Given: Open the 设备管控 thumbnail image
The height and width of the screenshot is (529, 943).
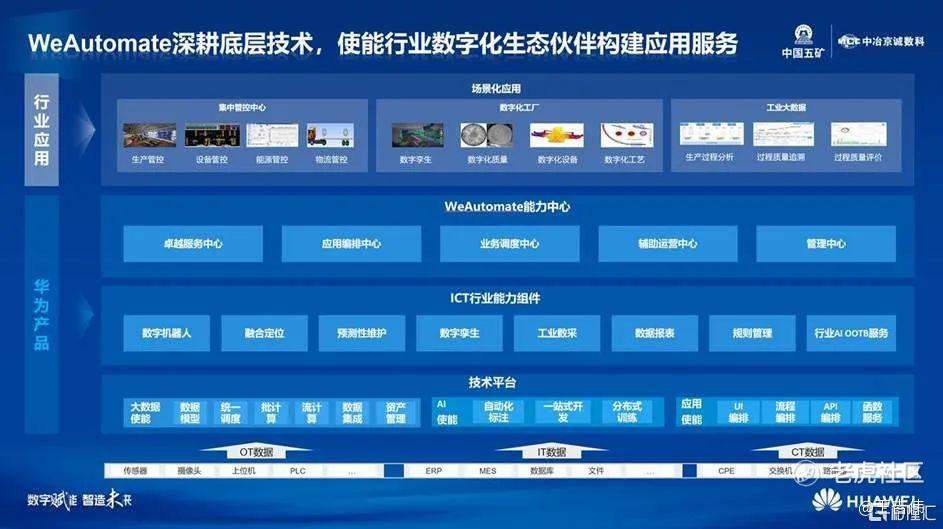Looking at the screenshot, I should (x=212, y=135).
